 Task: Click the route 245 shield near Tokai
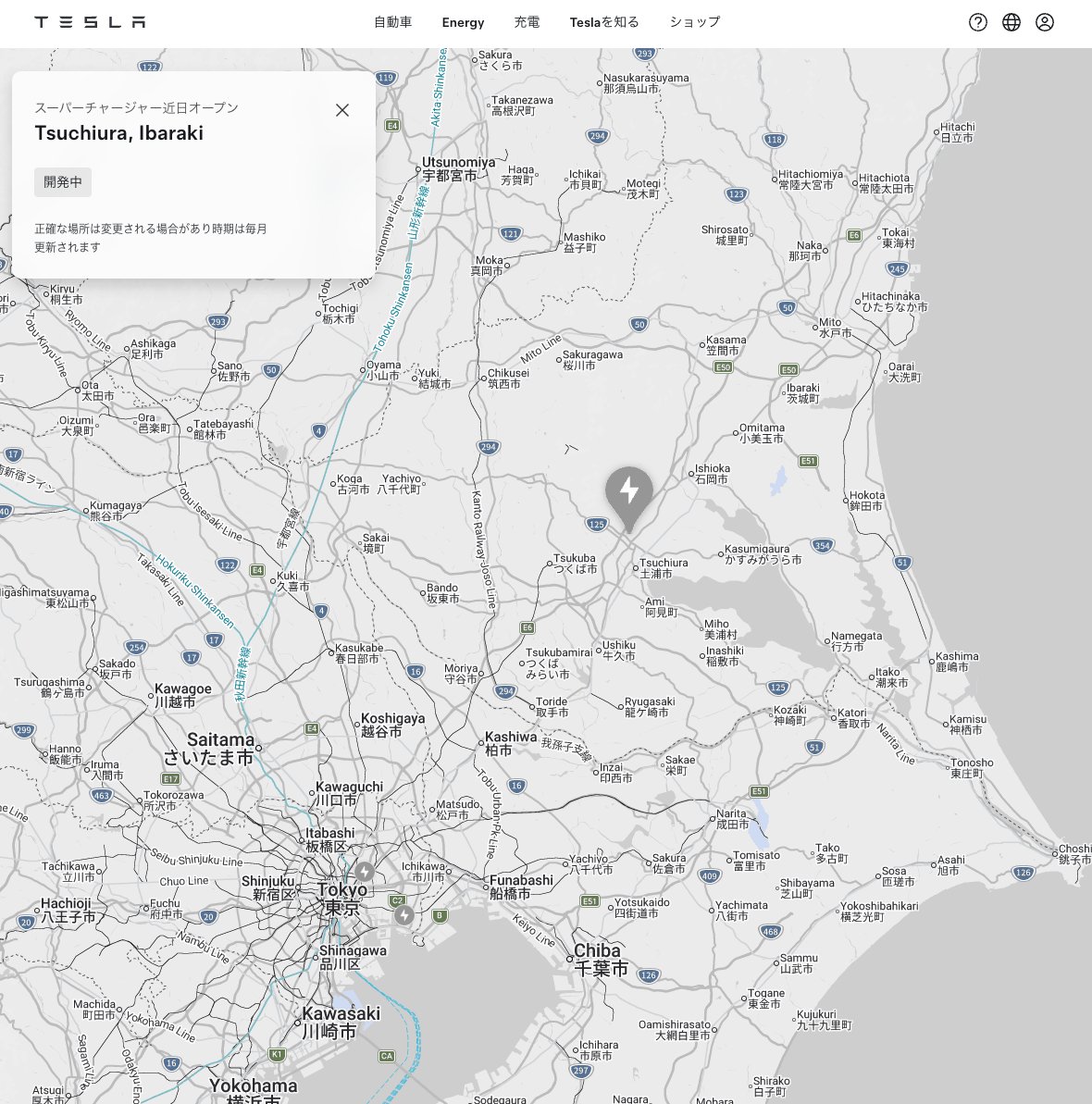coord(898,268)
